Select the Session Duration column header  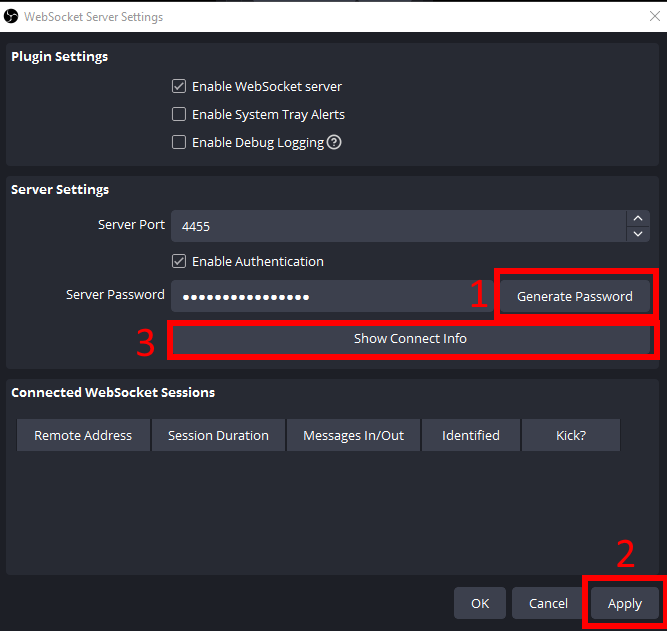point(218,436)
